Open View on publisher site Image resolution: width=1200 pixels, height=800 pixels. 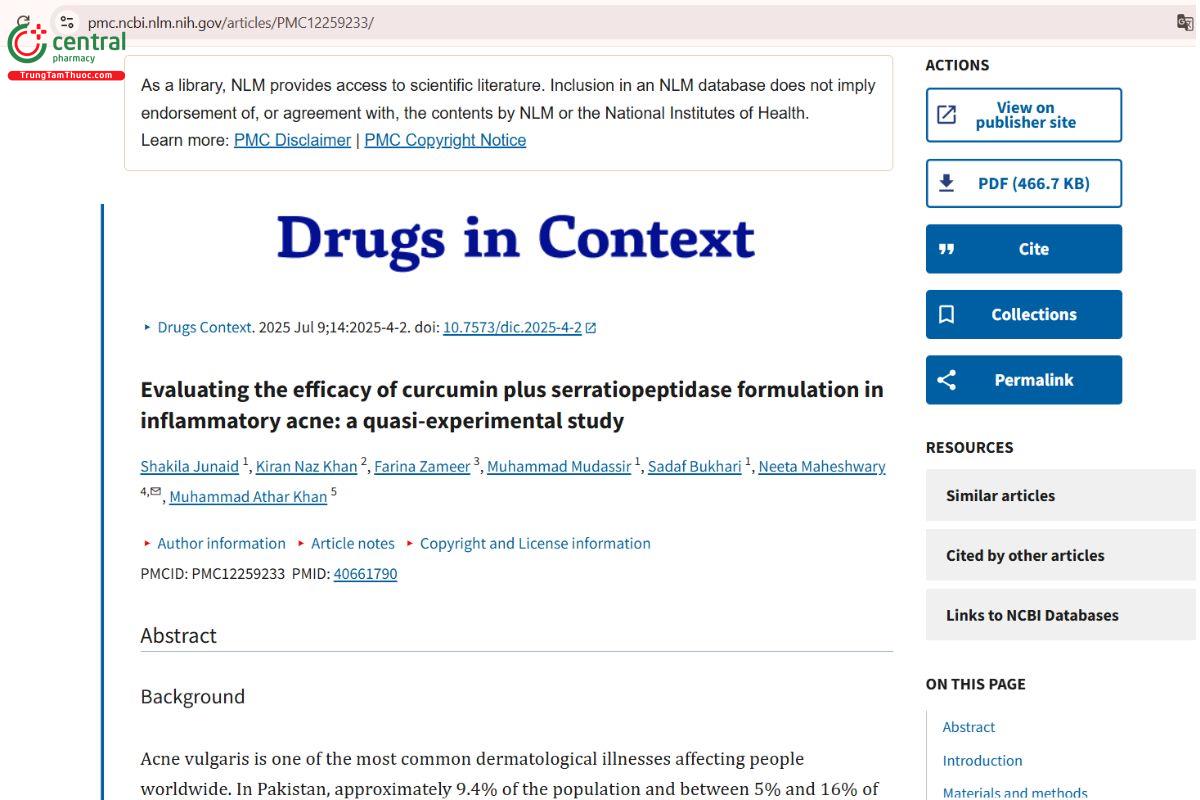[1023, 115]
